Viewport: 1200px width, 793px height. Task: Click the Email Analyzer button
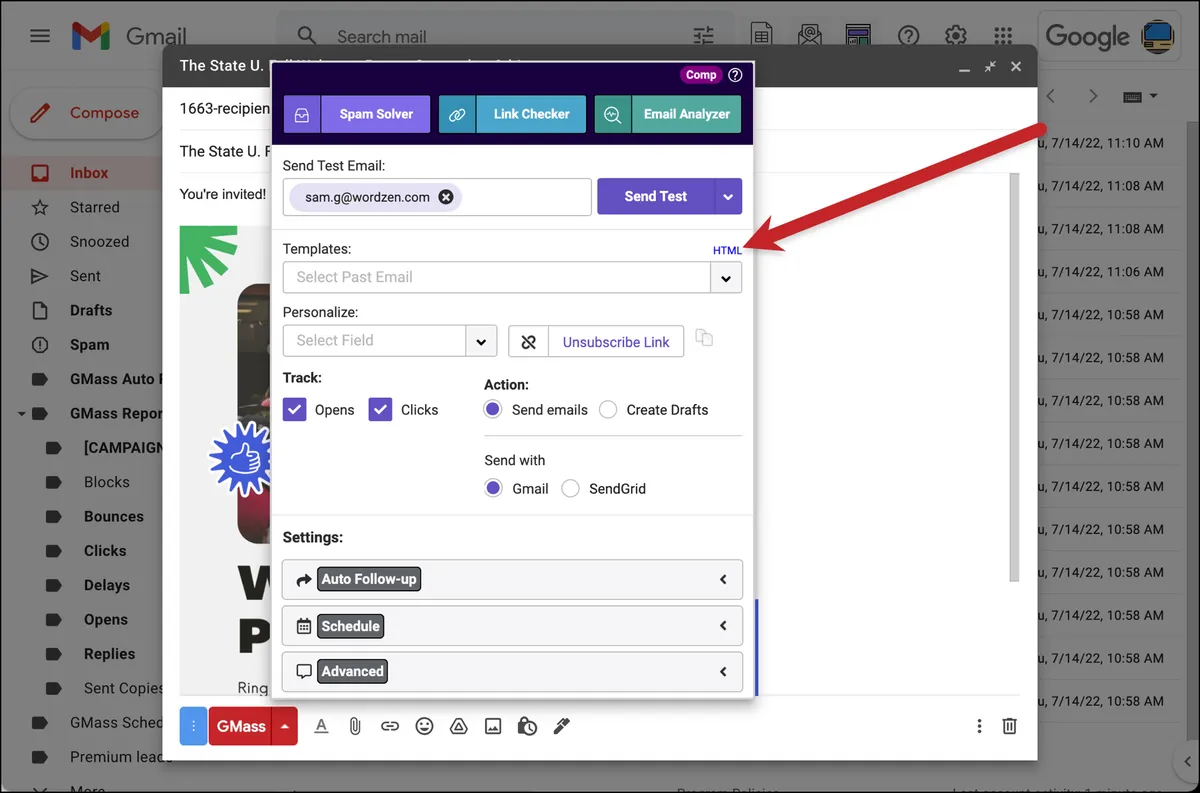point(668,114)
